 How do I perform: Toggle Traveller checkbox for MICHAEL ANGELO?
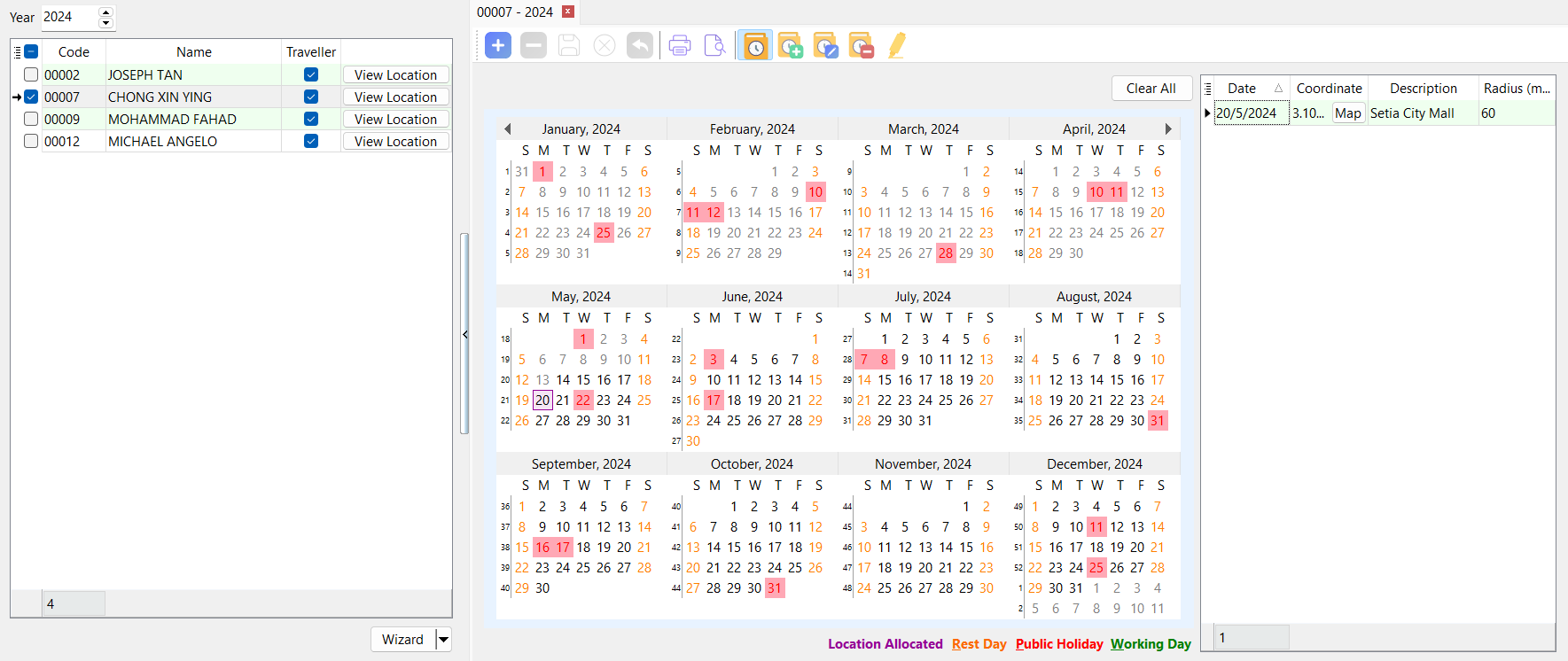311,141
